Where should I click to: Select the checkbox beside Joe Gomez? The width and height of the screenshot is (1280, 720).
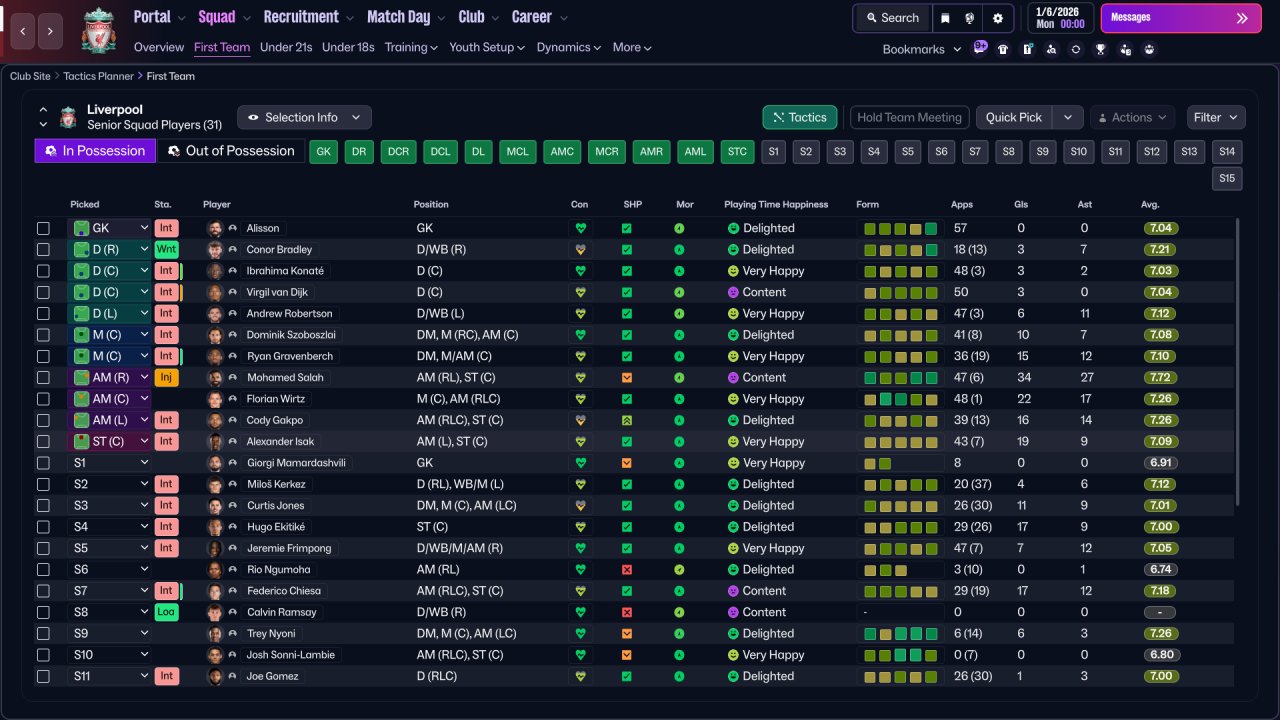click(43, 676)
